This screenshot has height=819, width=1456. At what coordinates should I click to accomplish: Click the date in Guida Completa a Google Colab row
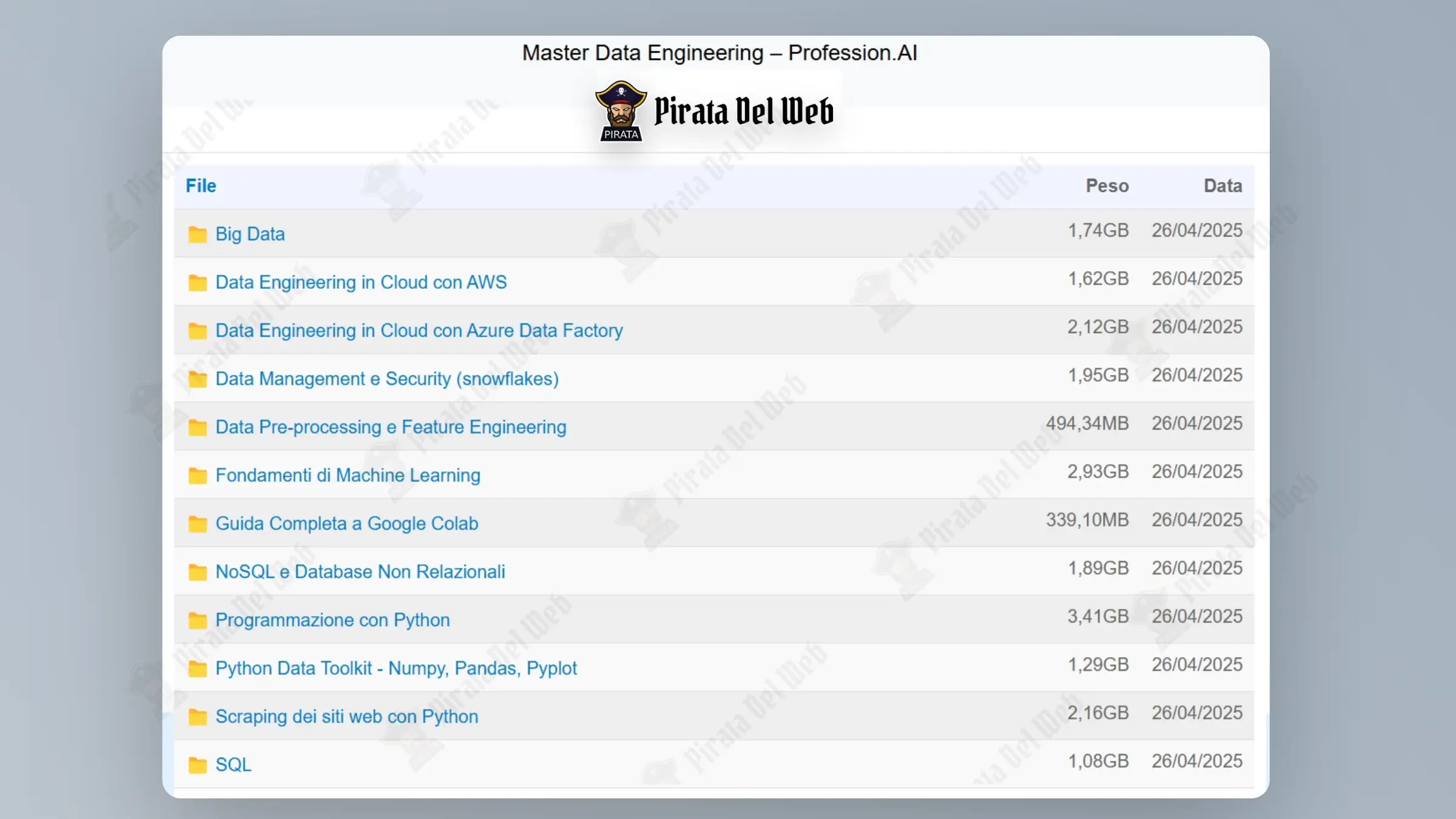click(x=1197, y=520)
